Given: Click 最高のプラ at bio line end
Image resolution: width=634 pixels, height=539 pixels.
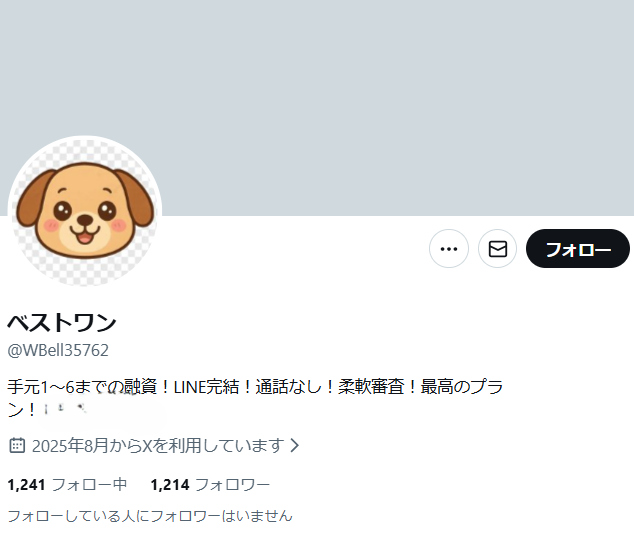Looking at the screenshot, I should [462, 387].
